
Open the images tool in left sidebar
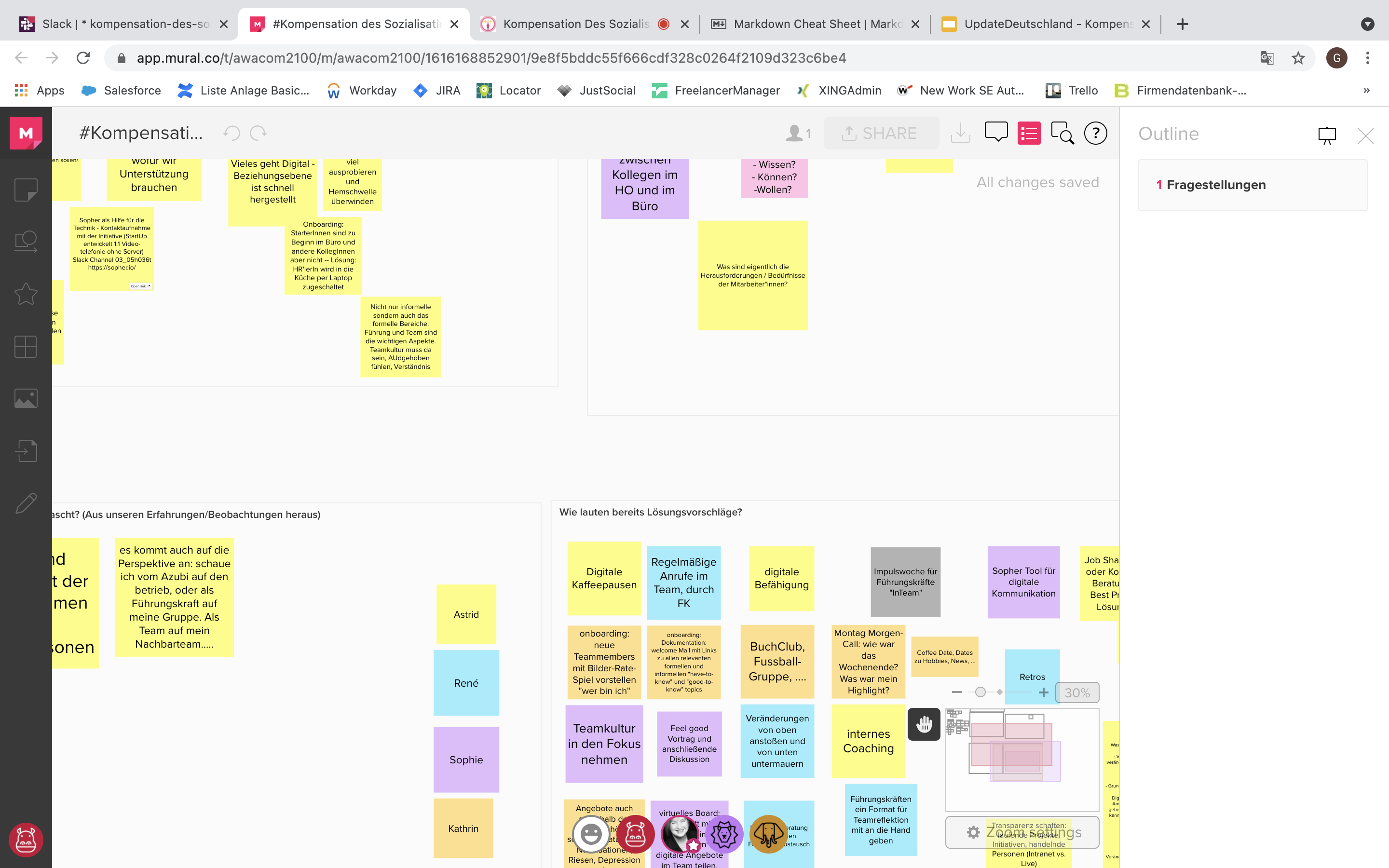26,398
